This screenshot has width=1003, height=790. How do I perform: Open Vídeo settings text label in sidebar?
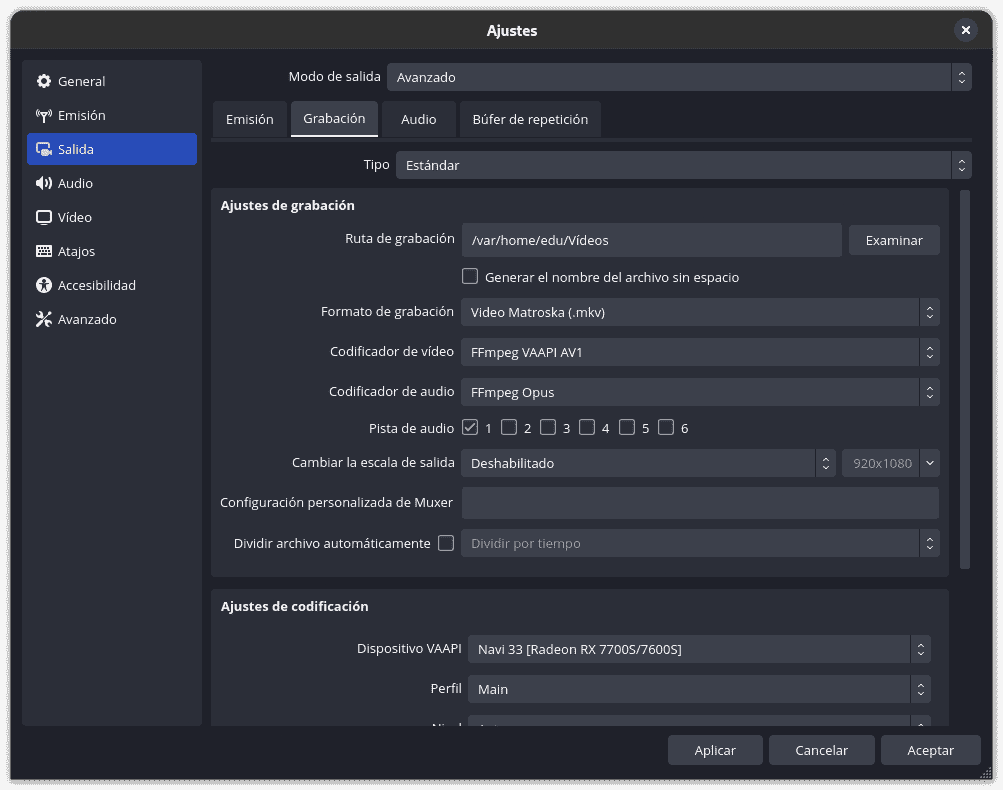point(74,217)
